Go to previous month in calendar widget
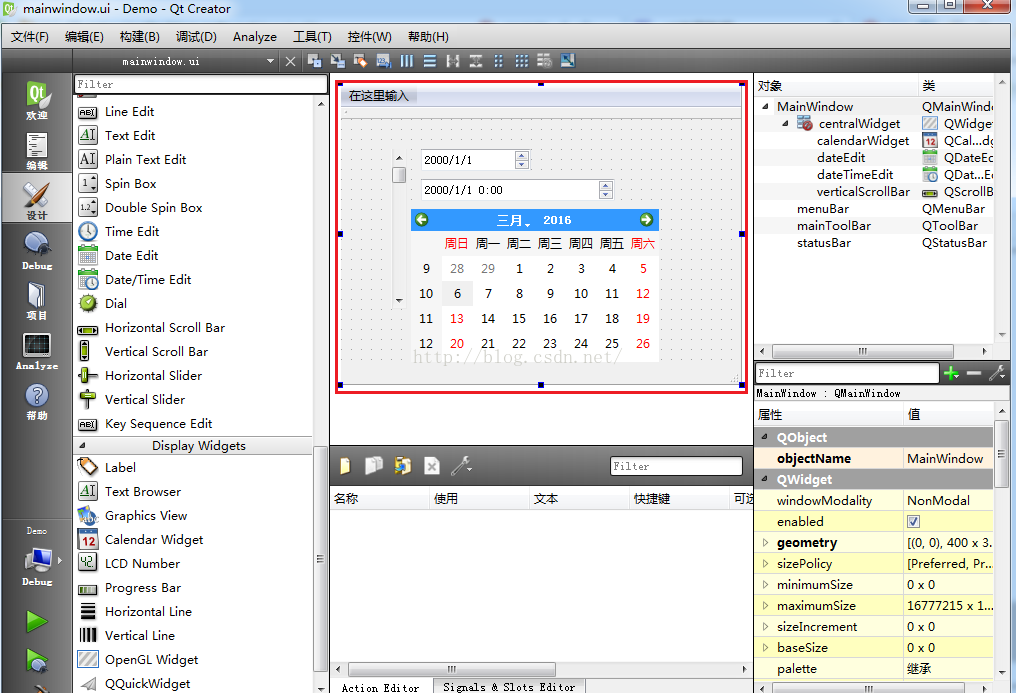This screenshot has width=1016, height=693. pos(422,220)
